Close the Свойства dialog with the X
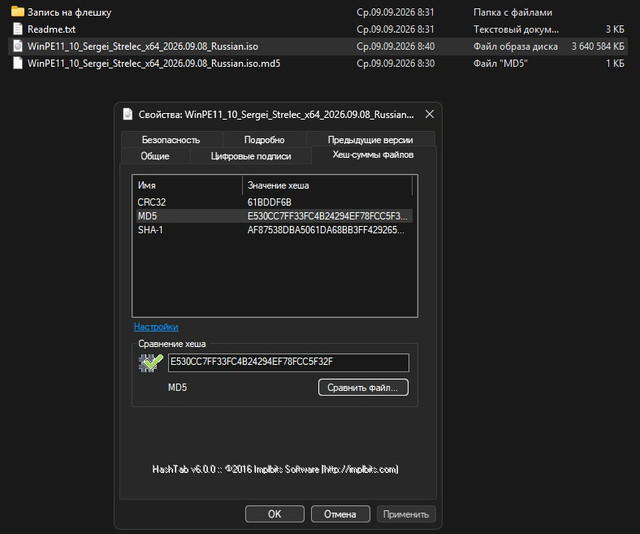Viewport: 640px width, 534px height. pyautogui.click(x=429, y=114)
